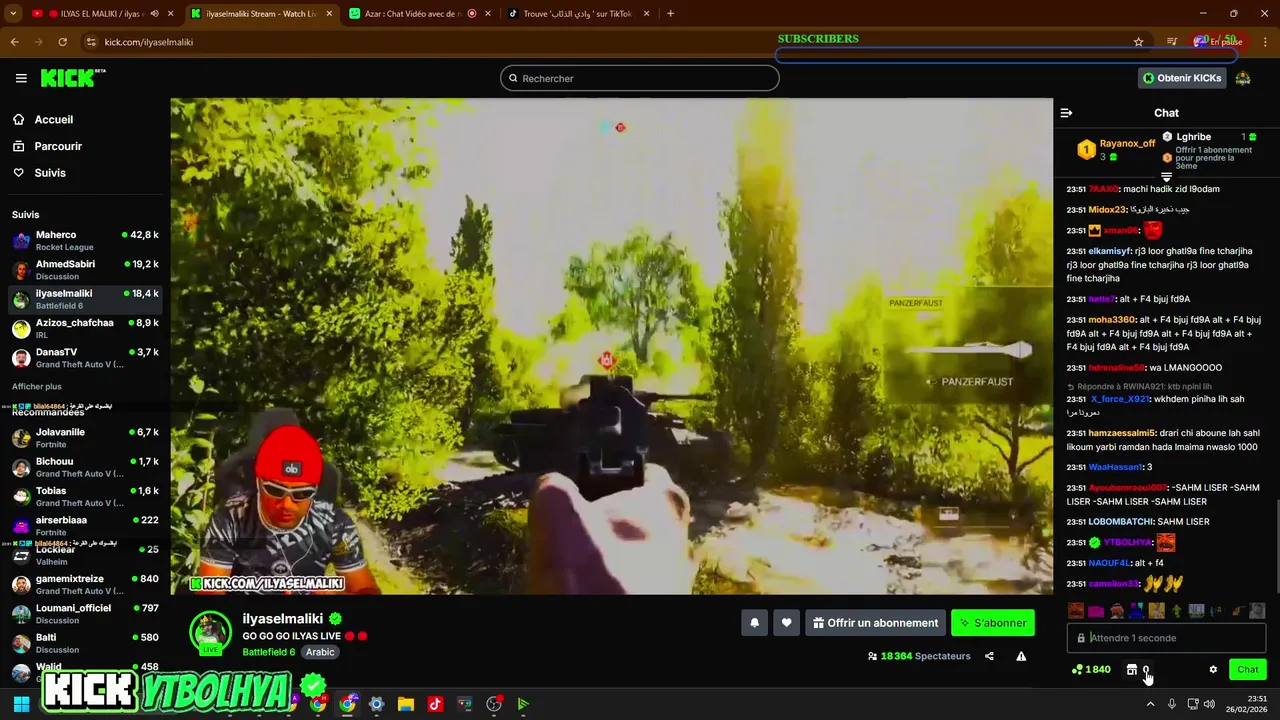Image resolution: width=1280 pixels, height=720 pixels.
Task: Select the ilyaselmaliki Stream tab
Action: point(260,14)
